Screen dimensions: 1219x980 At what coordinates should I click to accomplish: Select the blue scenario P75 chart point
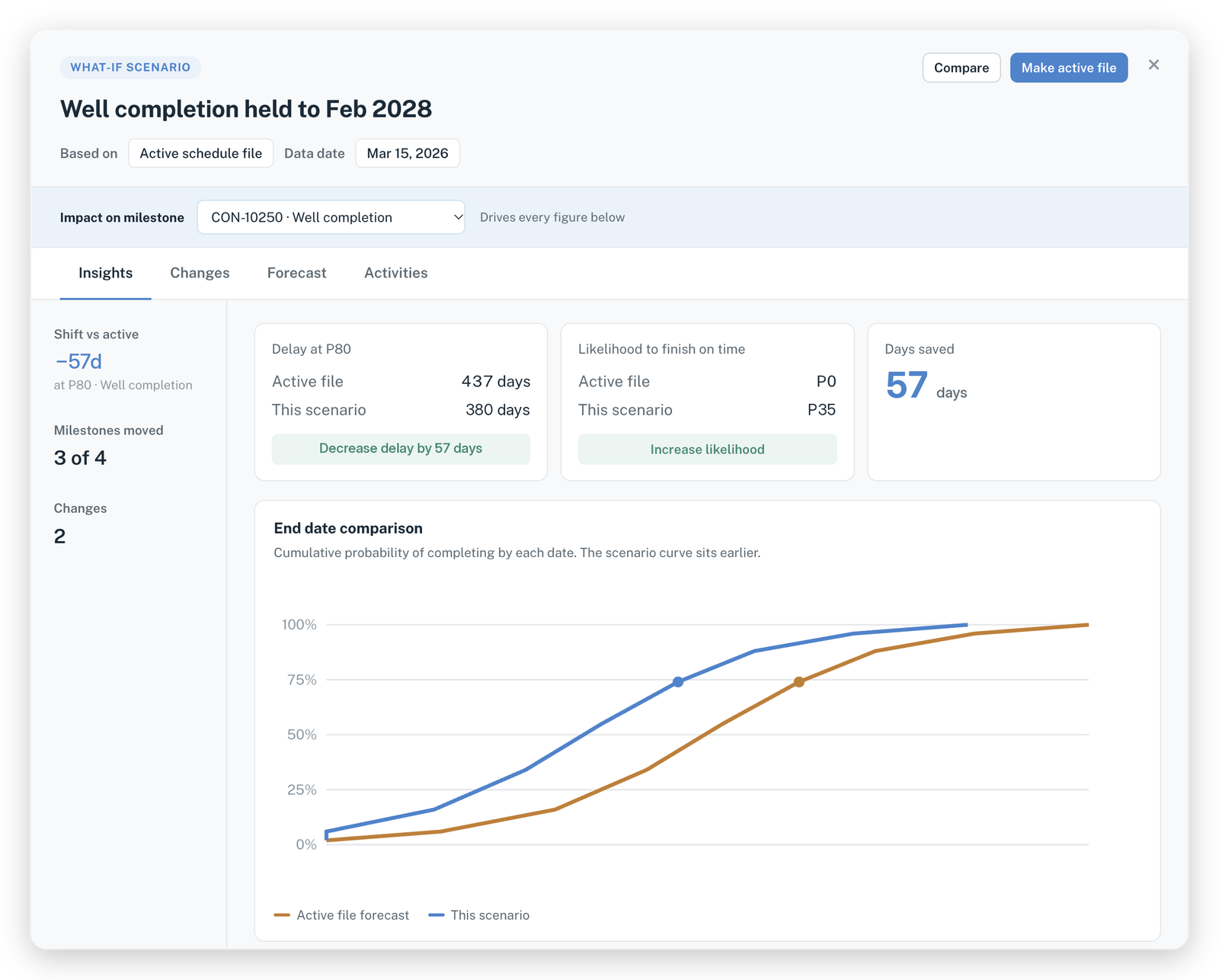[x=678, y=682]
